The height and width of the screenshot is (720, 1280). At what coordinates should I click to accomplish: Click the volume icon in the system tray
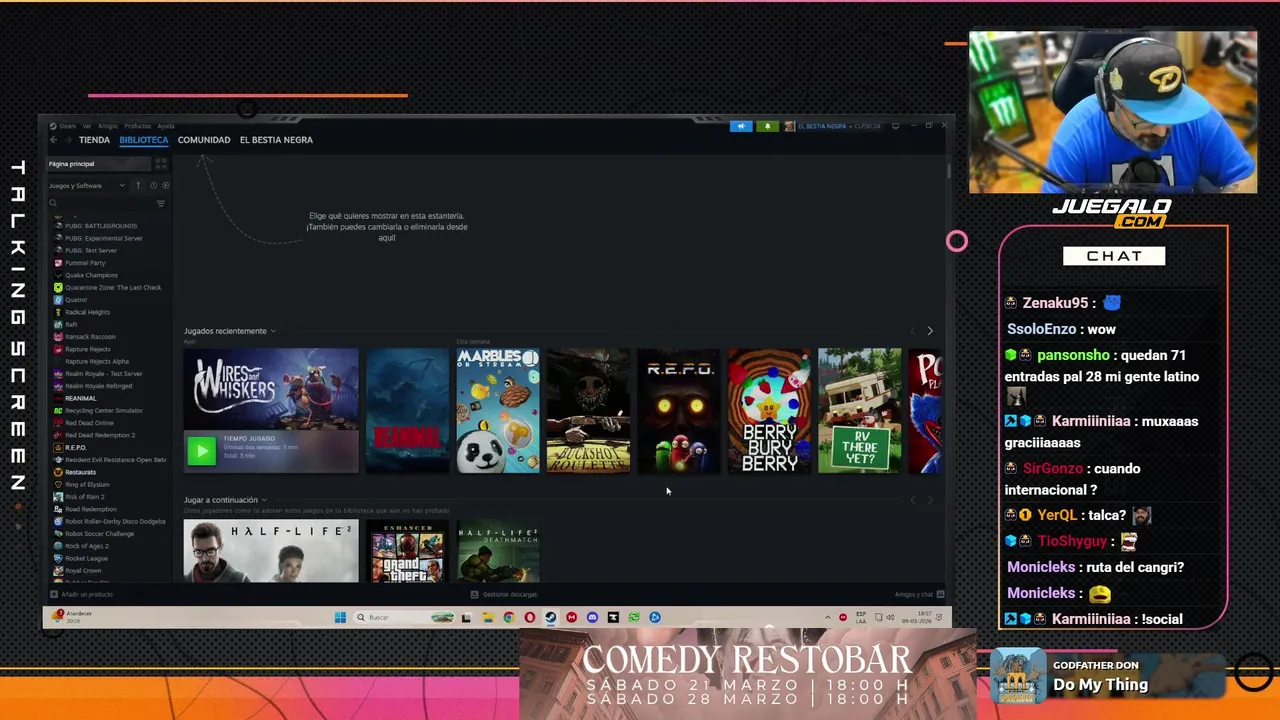[x=889, y=617]
